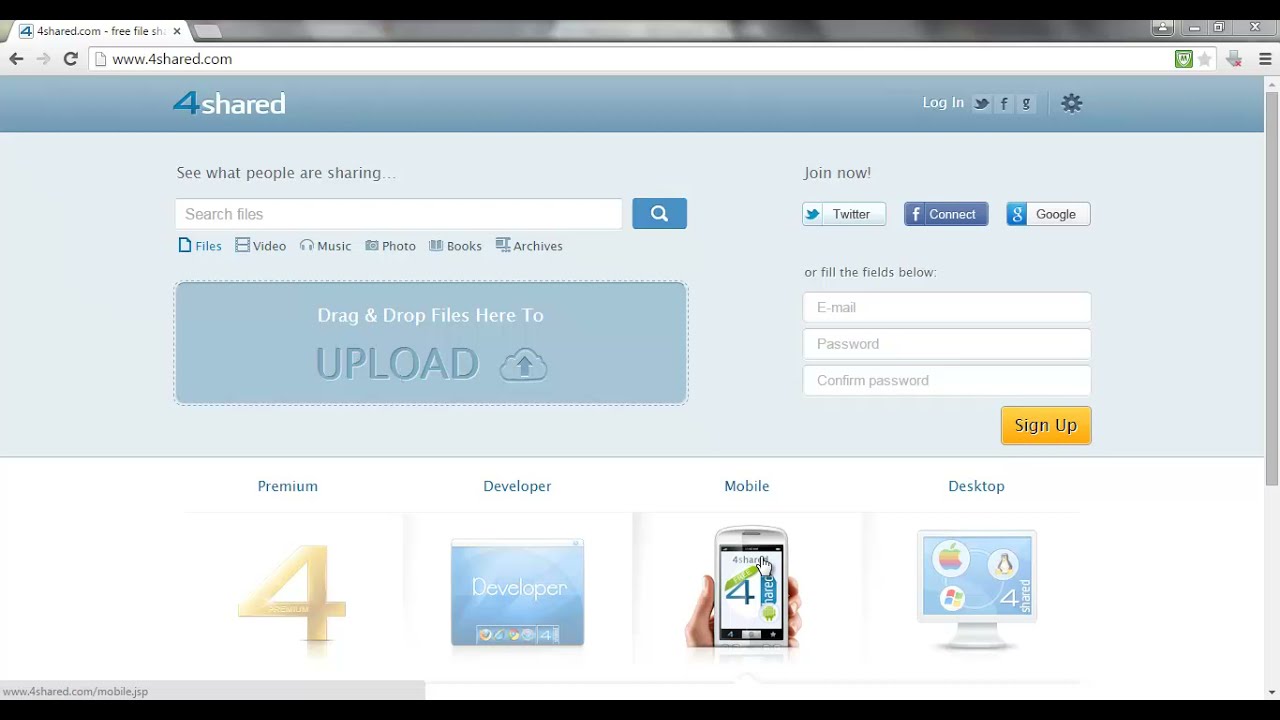The image size is (1280, 720).
Task: Click the page vertical scrollbar thumb
Action: pyautogui.click(x=1272, y=288)
